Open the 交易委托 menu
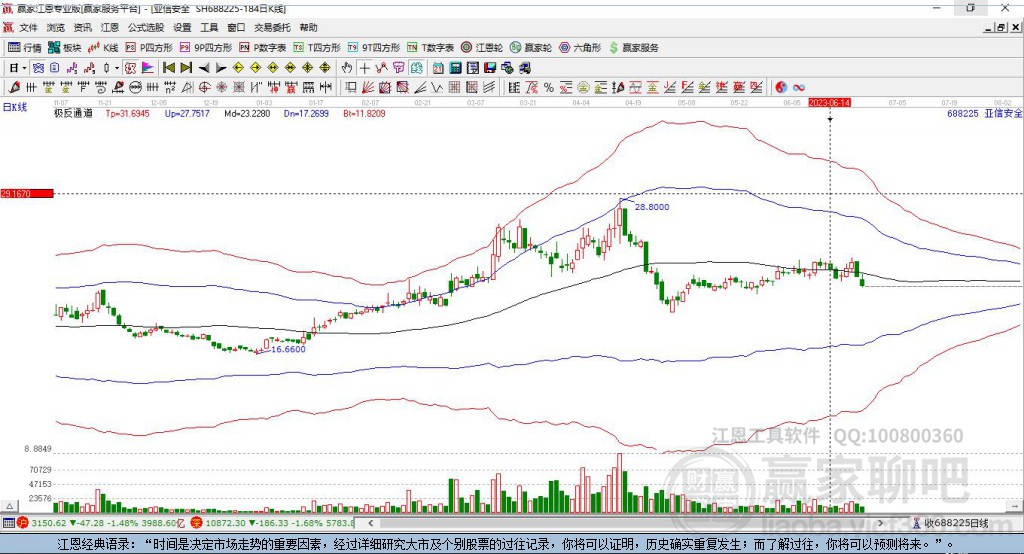This screenshot has width=1024, height=554. point(272,27)
